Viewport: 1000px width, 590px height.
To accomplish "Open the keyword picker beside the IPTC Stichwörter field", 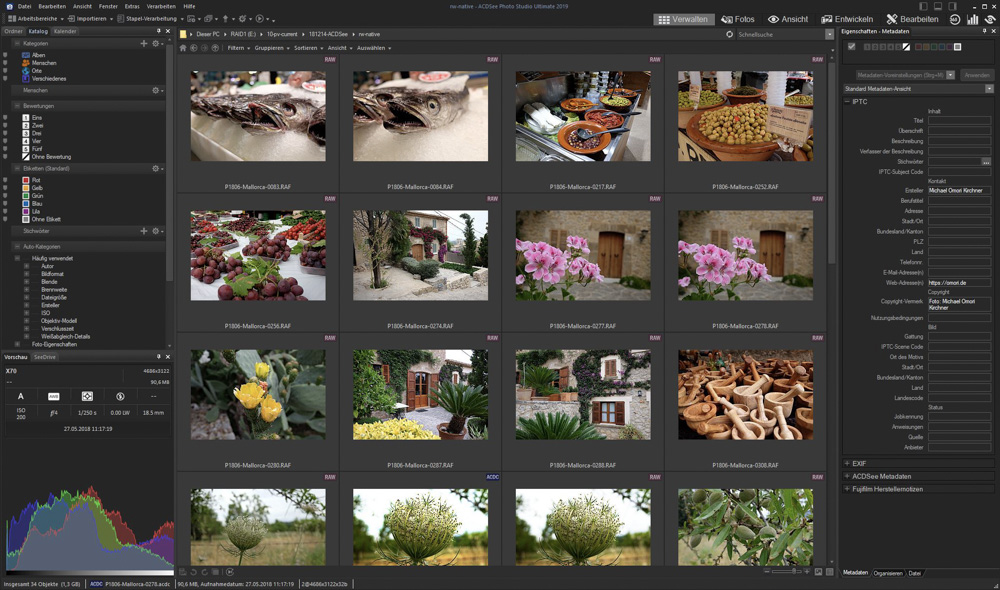I will (x=986, y=162).
